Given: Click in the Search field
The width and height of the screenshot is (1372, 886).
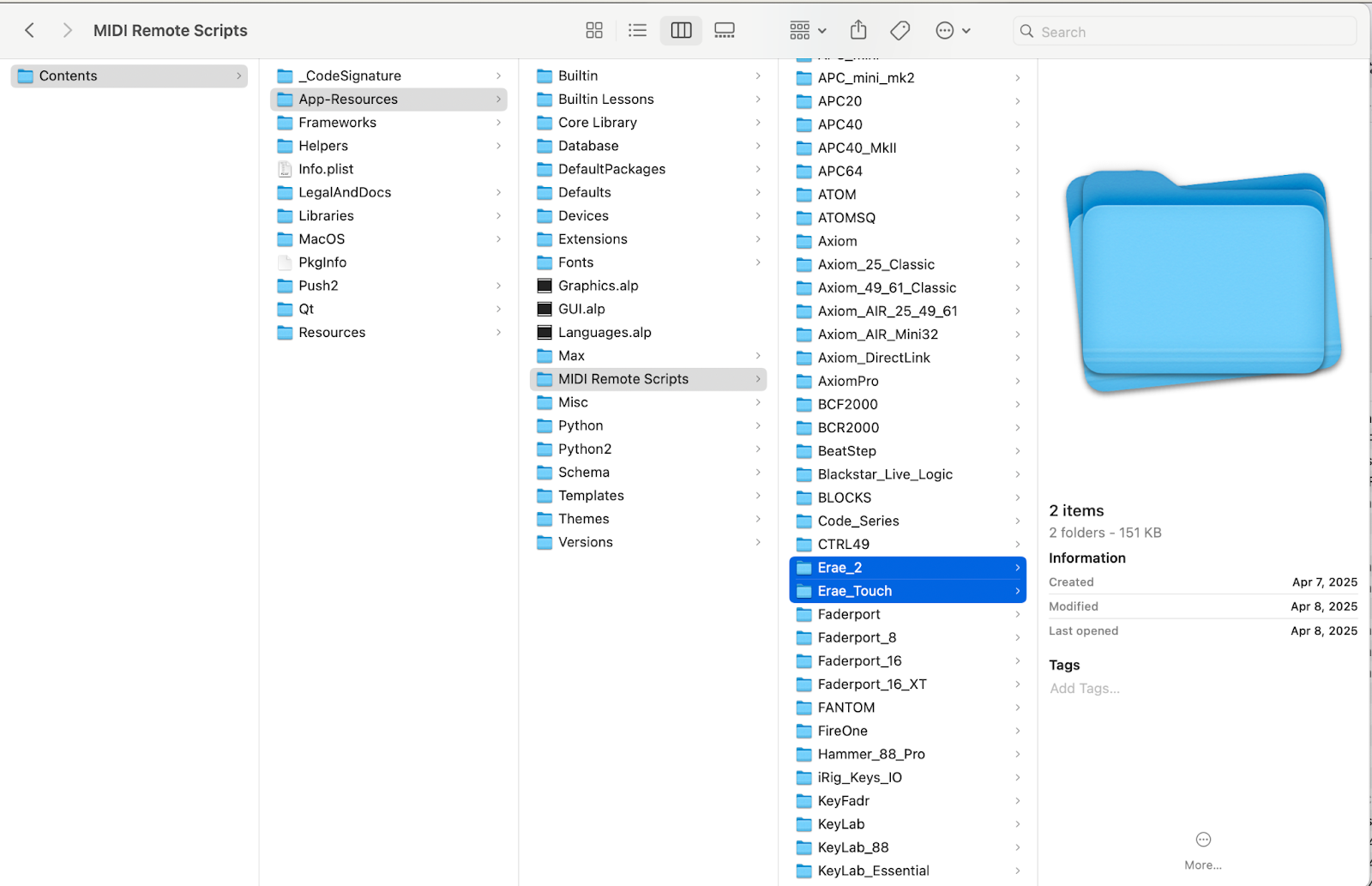Looking at the screenshot, I should 1184,32.
